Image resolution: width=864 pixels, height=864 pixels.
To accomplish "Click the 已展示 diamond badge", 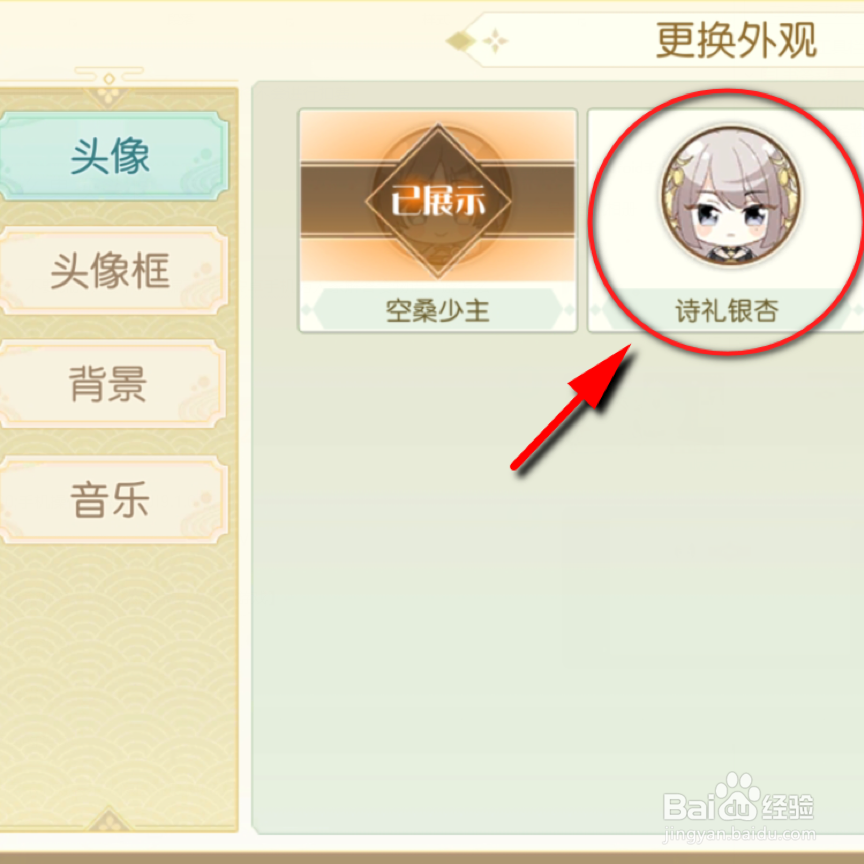I will pos(438,201).
